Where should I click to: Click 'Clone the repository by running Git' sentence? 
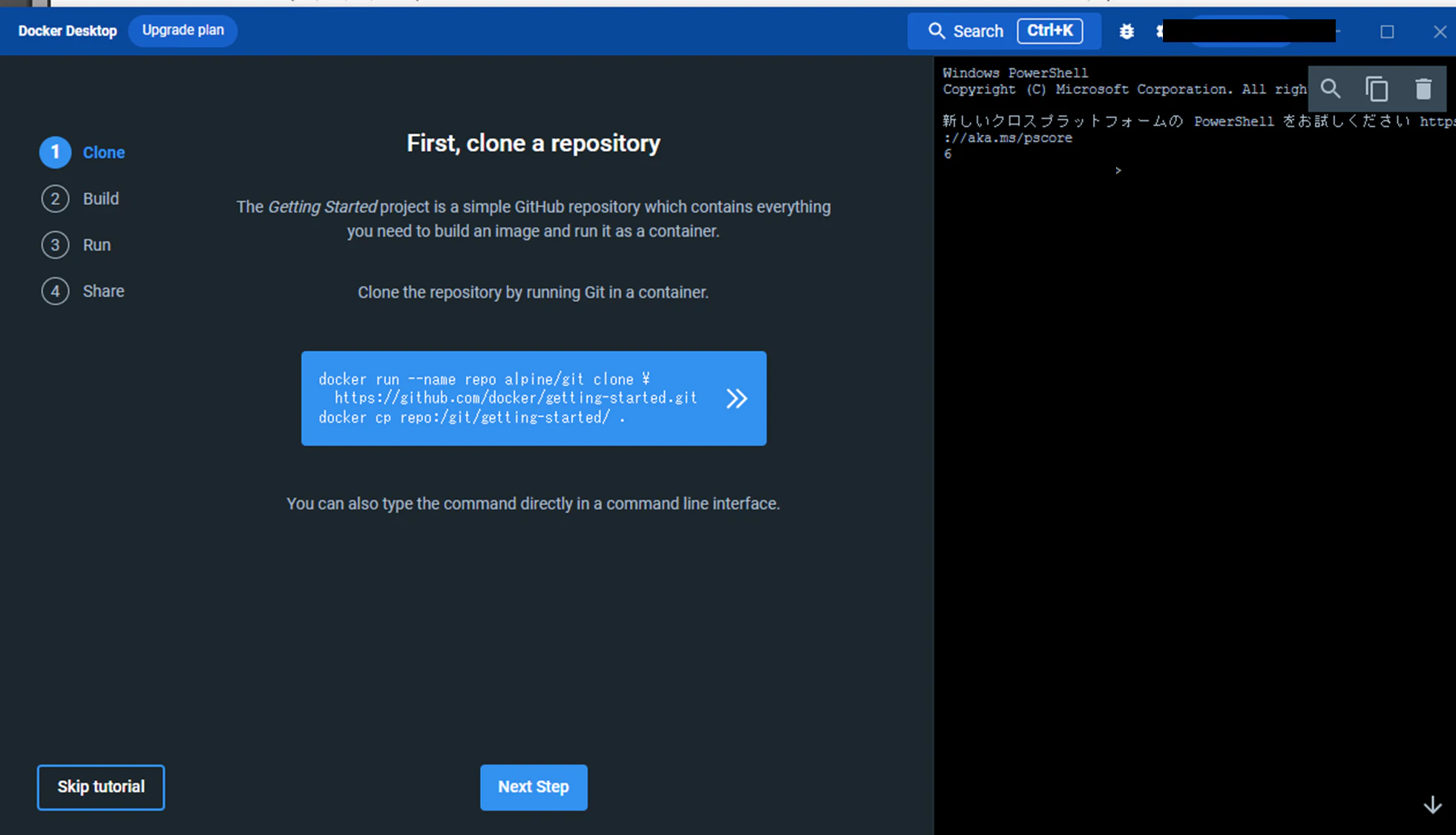pyautogui.click(x=533, y=292)
